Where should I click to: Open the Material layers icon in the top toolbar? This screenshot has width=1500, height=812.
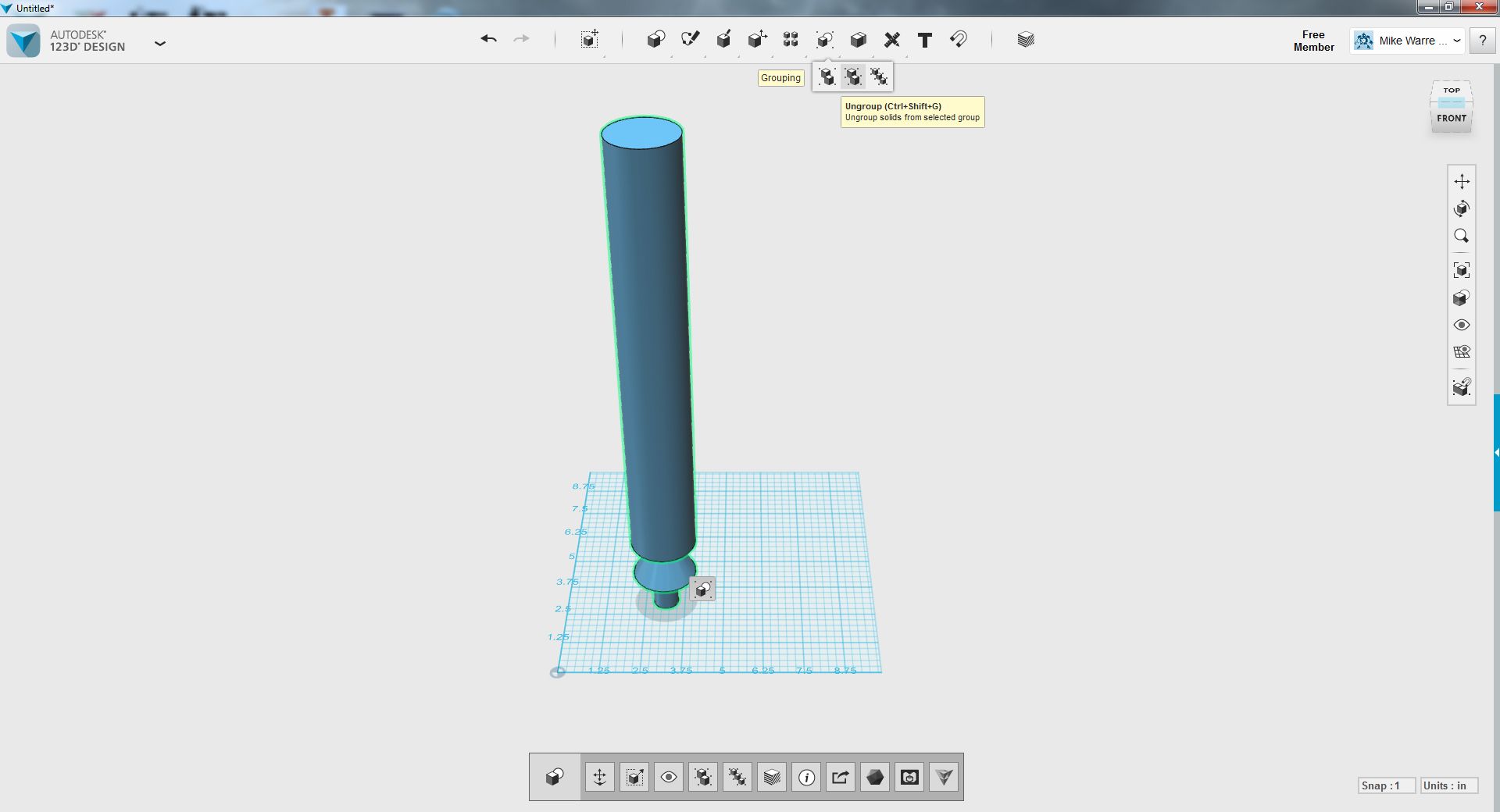(1026, 39)
